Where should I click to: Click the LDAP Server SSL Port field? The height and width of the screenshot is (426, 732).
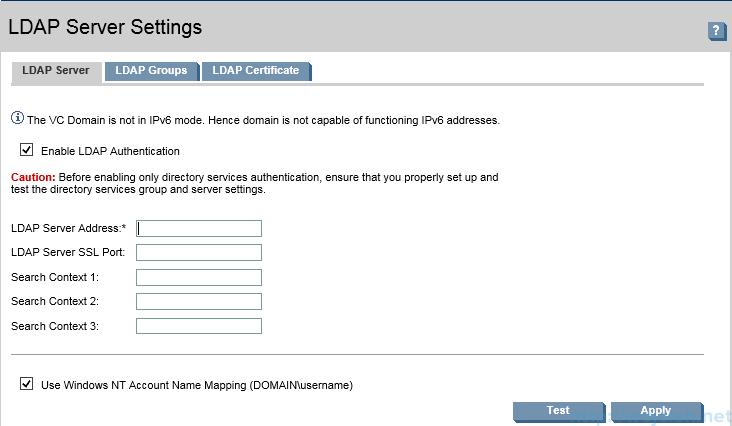pyautogui.click(x=199, y=252)
